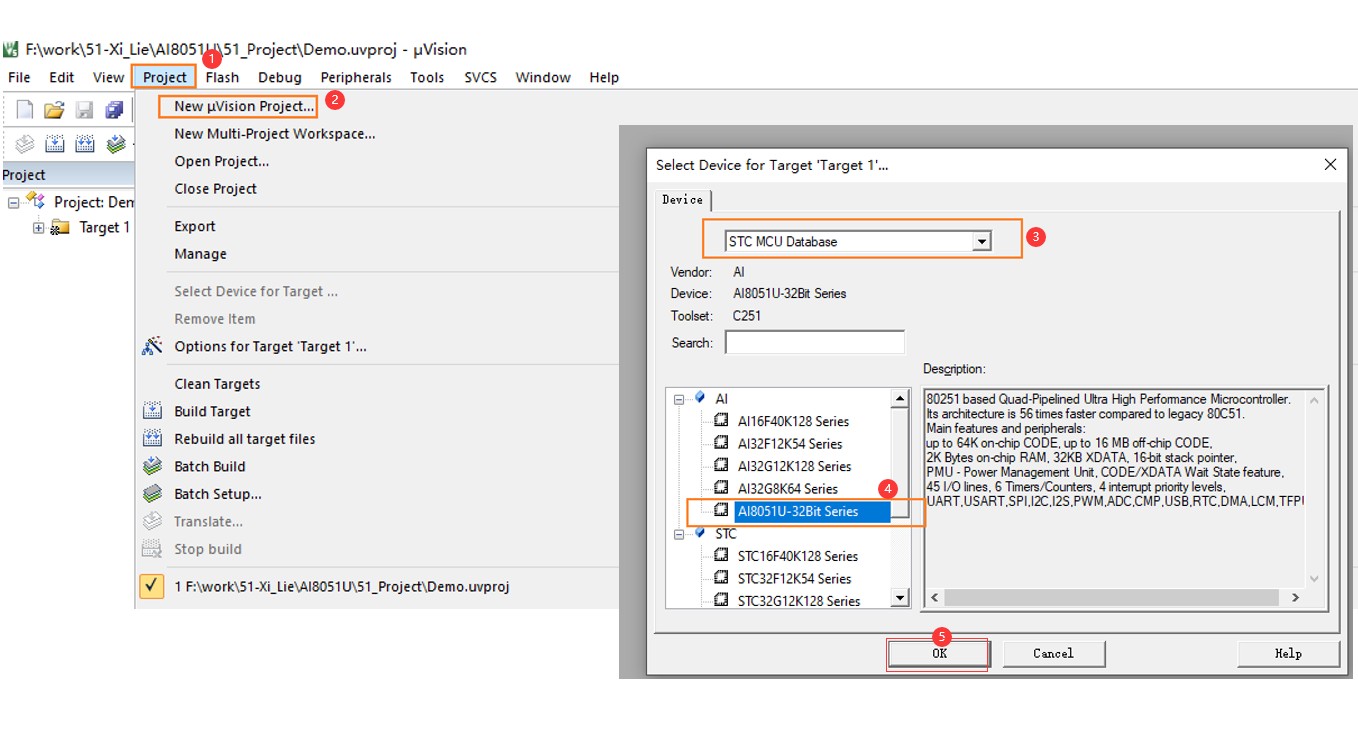Click the device Search input field
1358x745 pixels.
pos(814,343)
